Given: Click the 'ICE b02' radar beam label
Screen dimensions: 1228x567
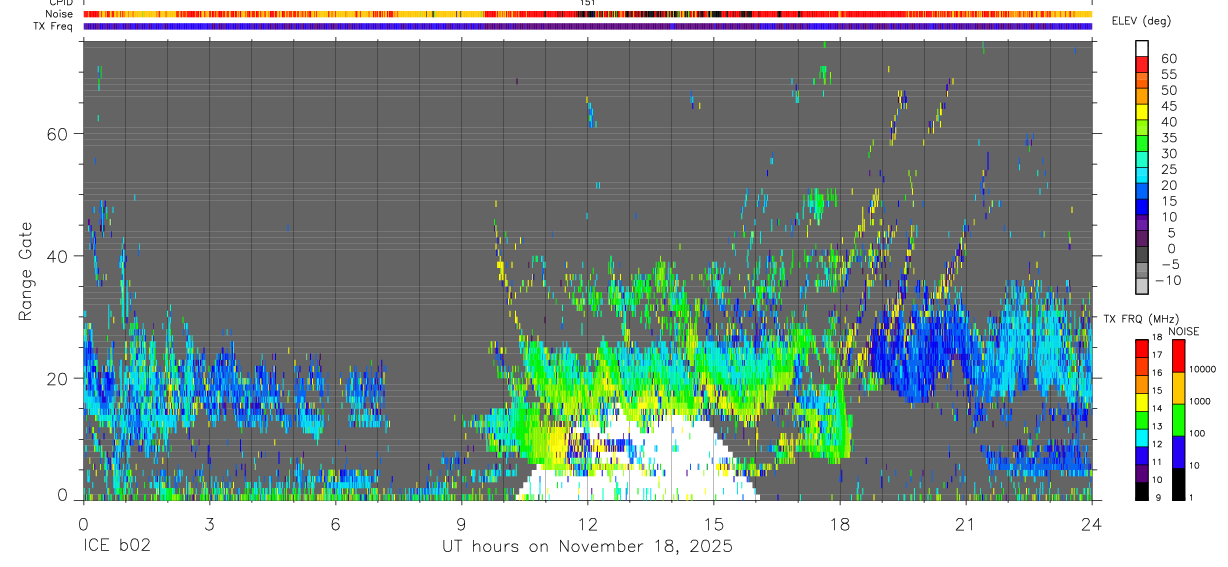Looking at the screenshot, I should pyautogui.click(x=115, y=547).
